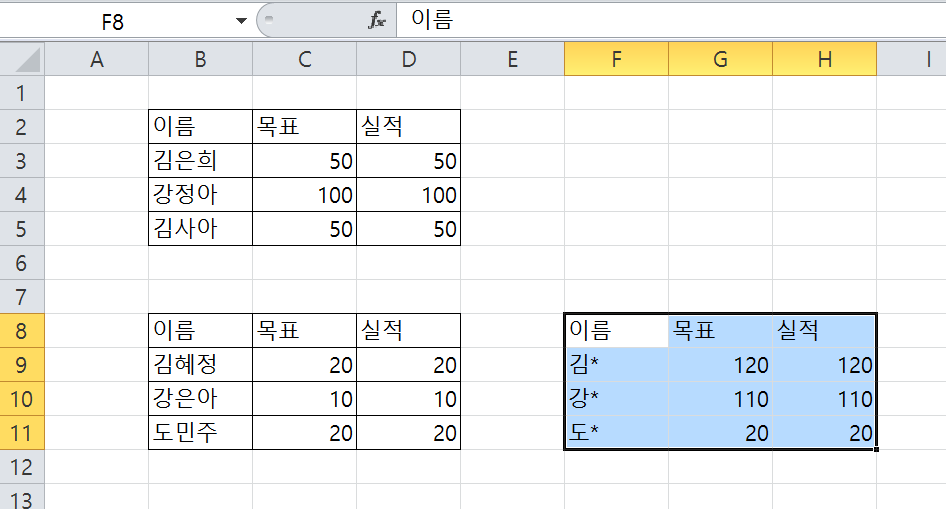Click cell containing 김은희
Screen dimensions: 946x509
pyautogui.click(x=200, y=161)
